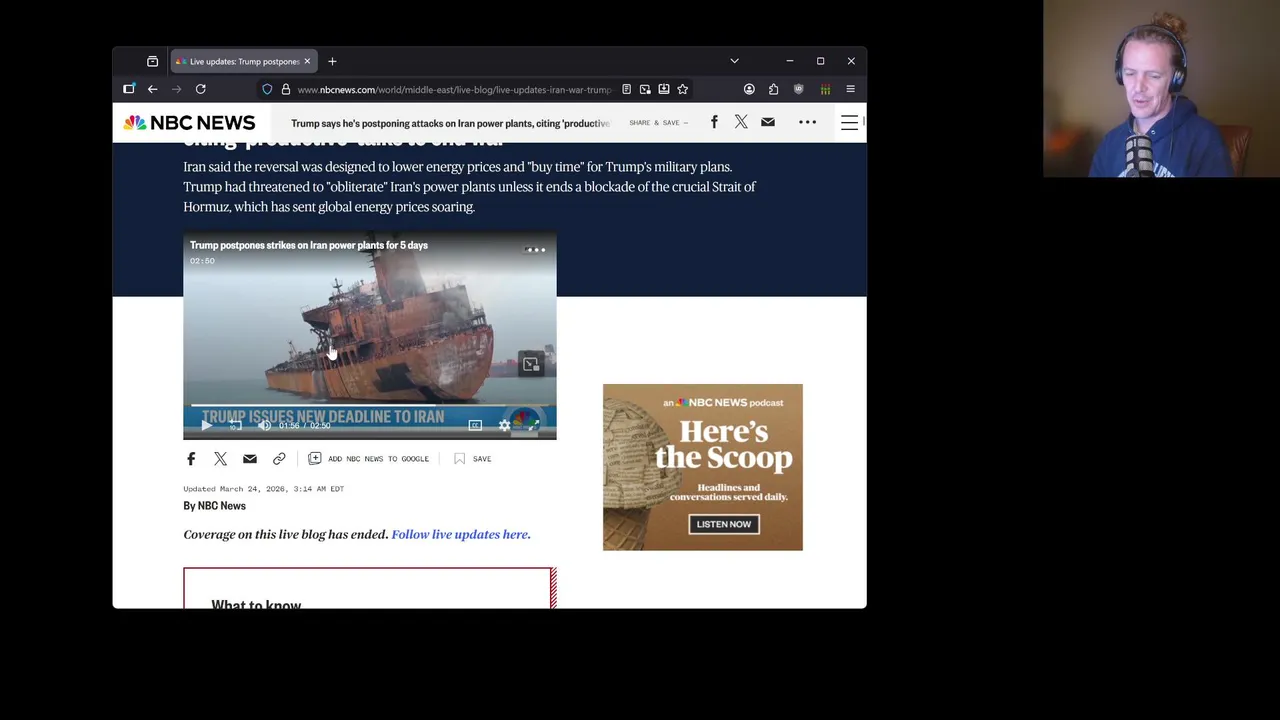Open the uBlock Origin shield extension
Screen dimensions: 1280x720
(798, 89)
